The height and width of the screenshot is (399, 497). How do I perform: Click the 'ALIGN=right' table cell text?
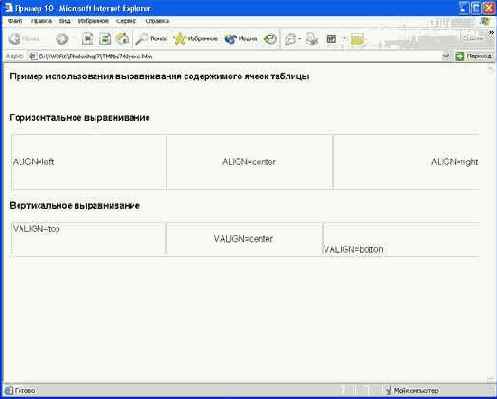coord(455,162)
